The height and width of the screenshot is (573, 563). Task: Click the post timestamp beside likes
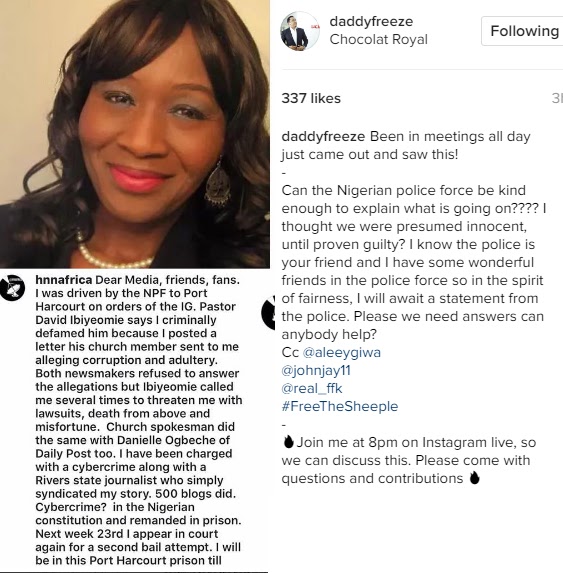click(557, 98)
